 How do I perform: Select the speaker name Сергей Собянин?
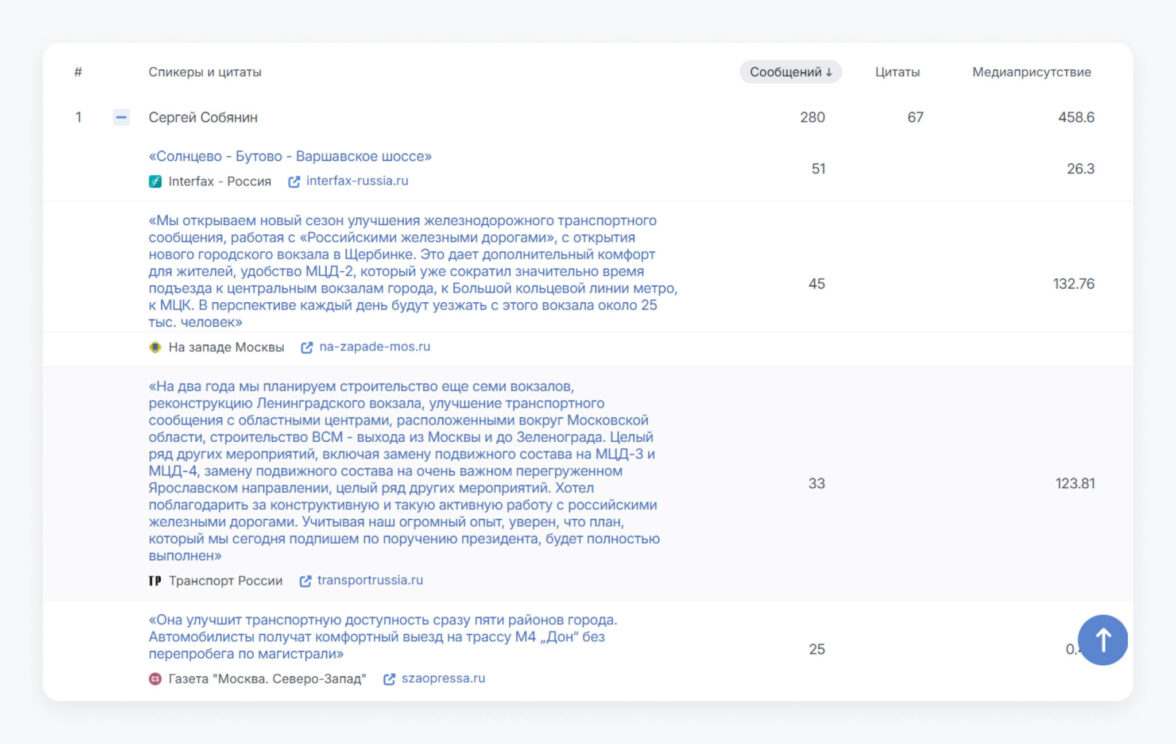coord(203,117)
